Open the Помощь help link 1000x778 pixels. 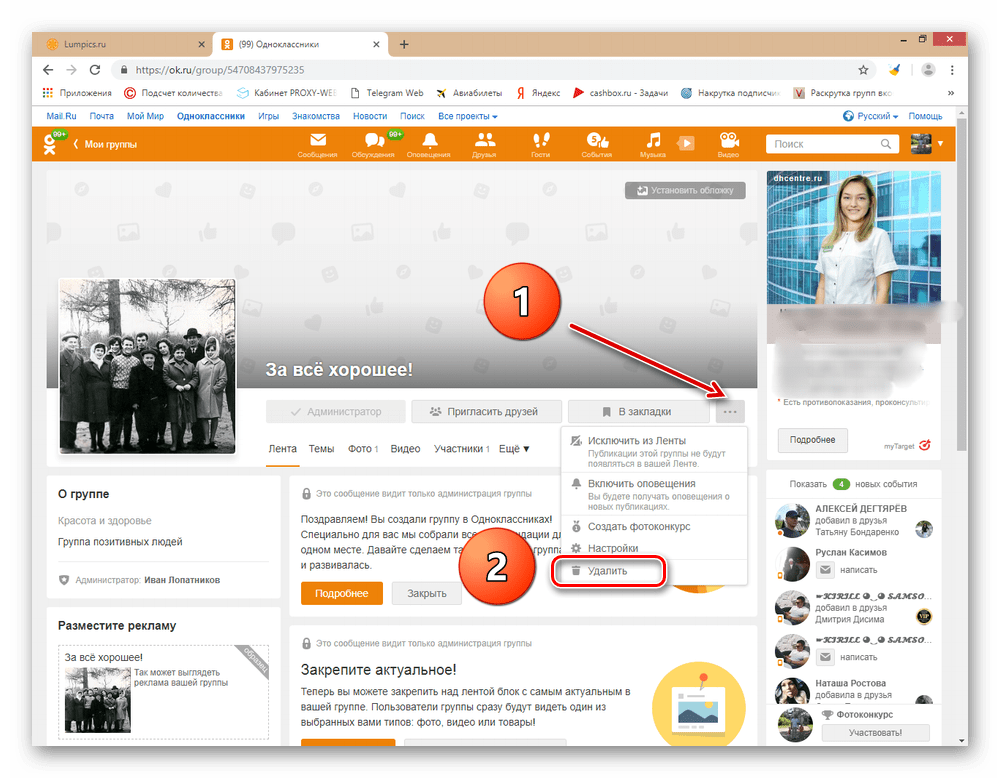pos(925,116)
